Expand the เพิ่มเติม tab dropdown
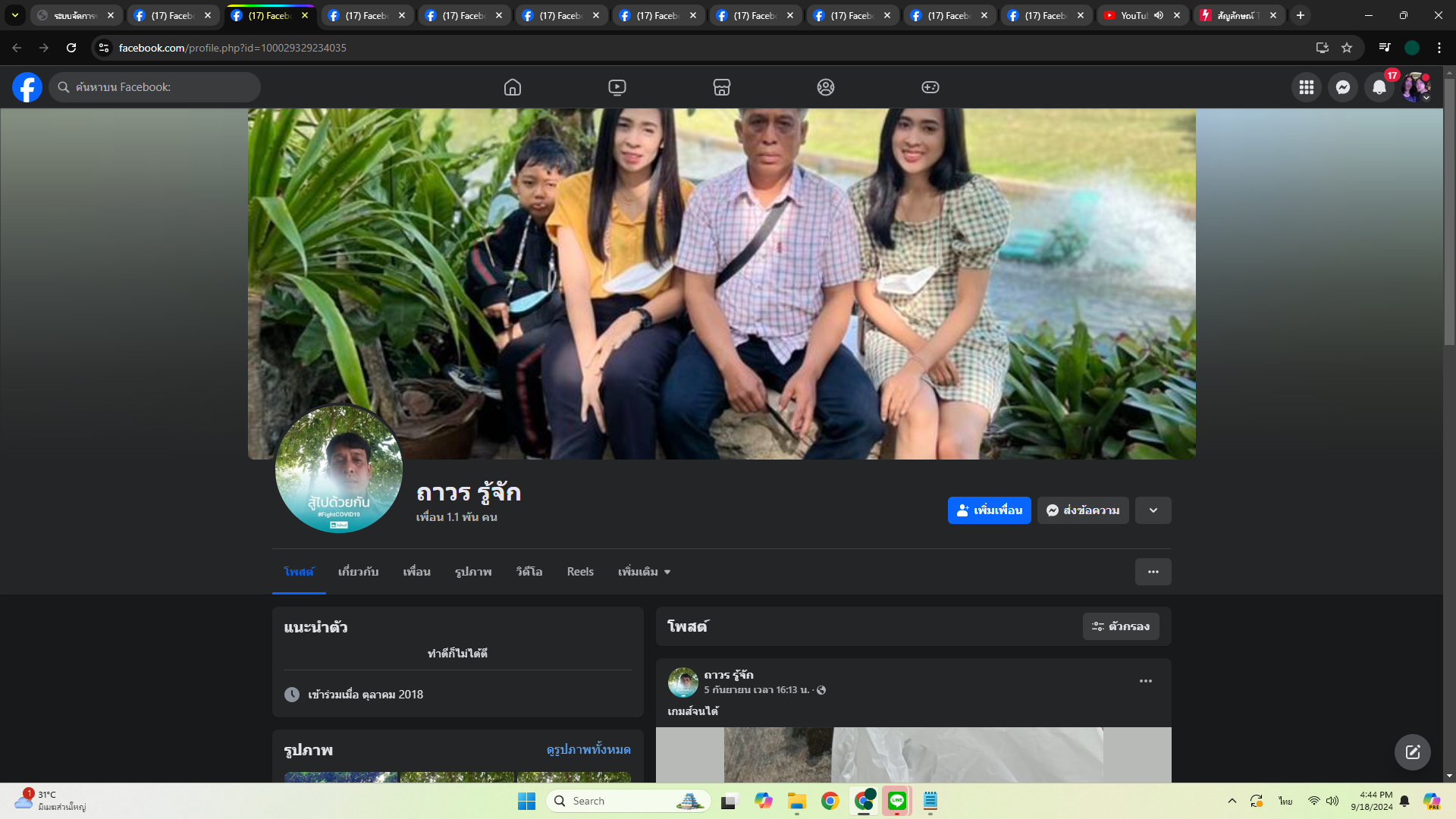 click(644, 572)
